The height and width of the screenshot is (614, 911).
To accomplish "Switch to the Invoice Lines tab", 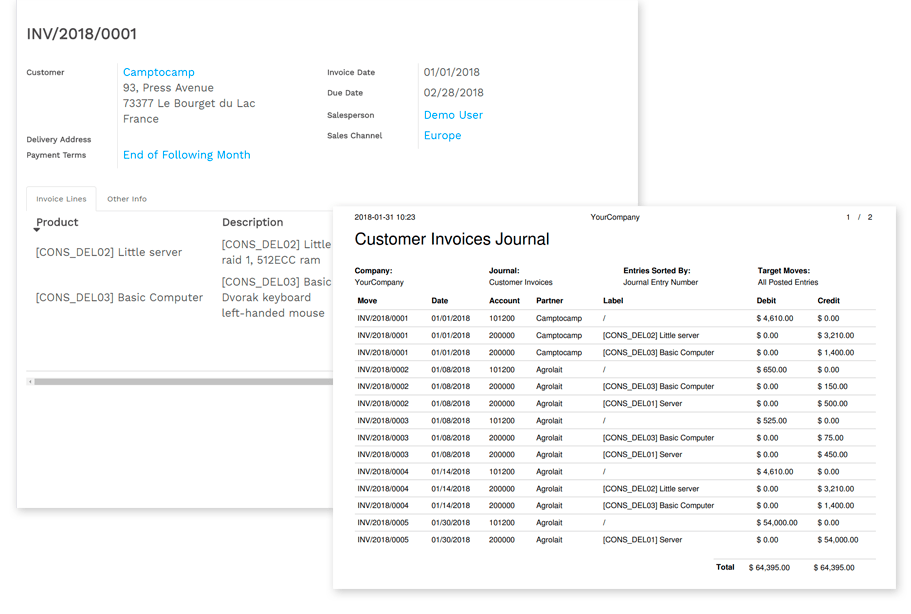I will point(61,199).
